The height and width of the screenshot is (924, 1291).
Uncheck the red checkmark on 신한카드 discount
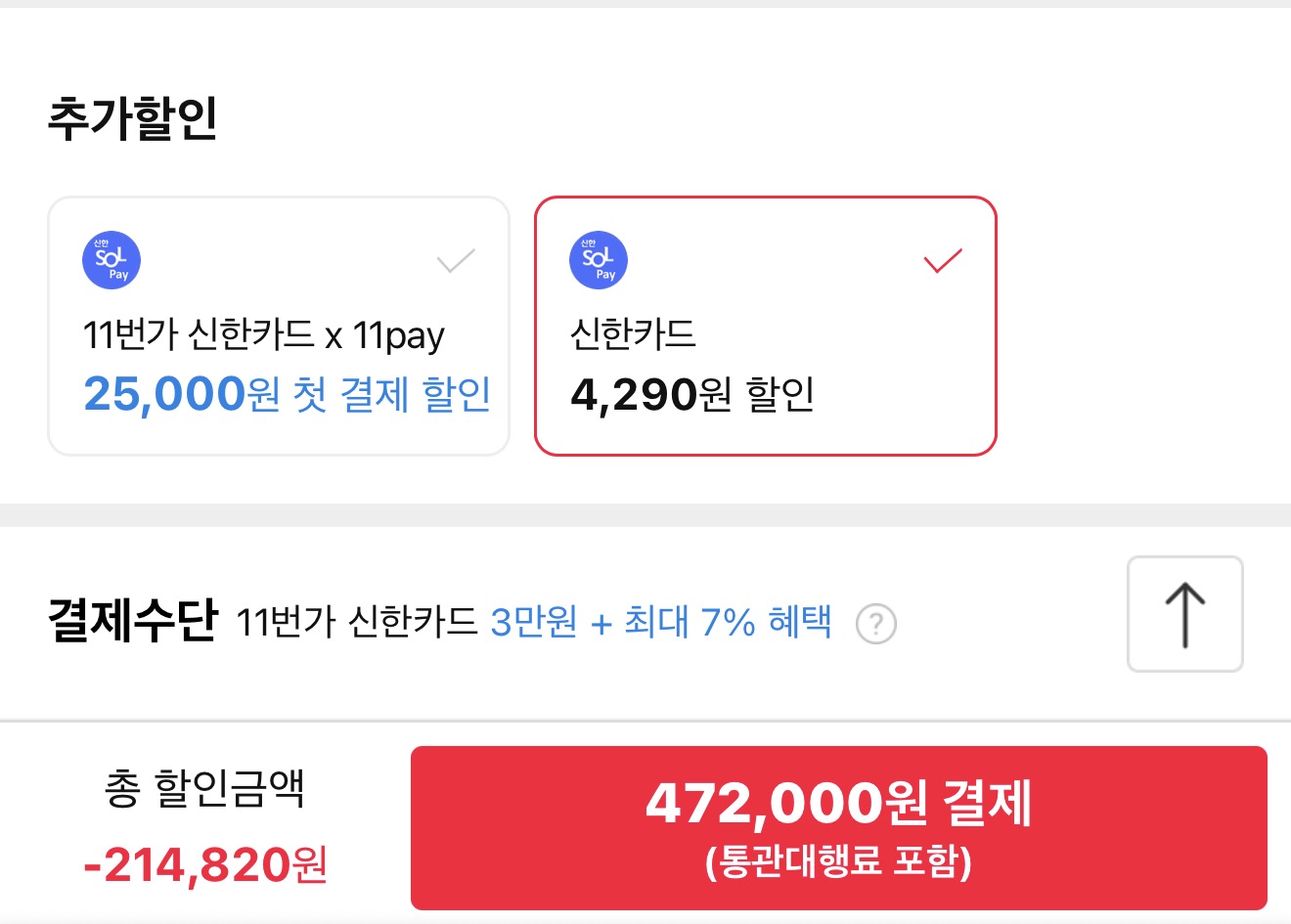coord(943,260)
